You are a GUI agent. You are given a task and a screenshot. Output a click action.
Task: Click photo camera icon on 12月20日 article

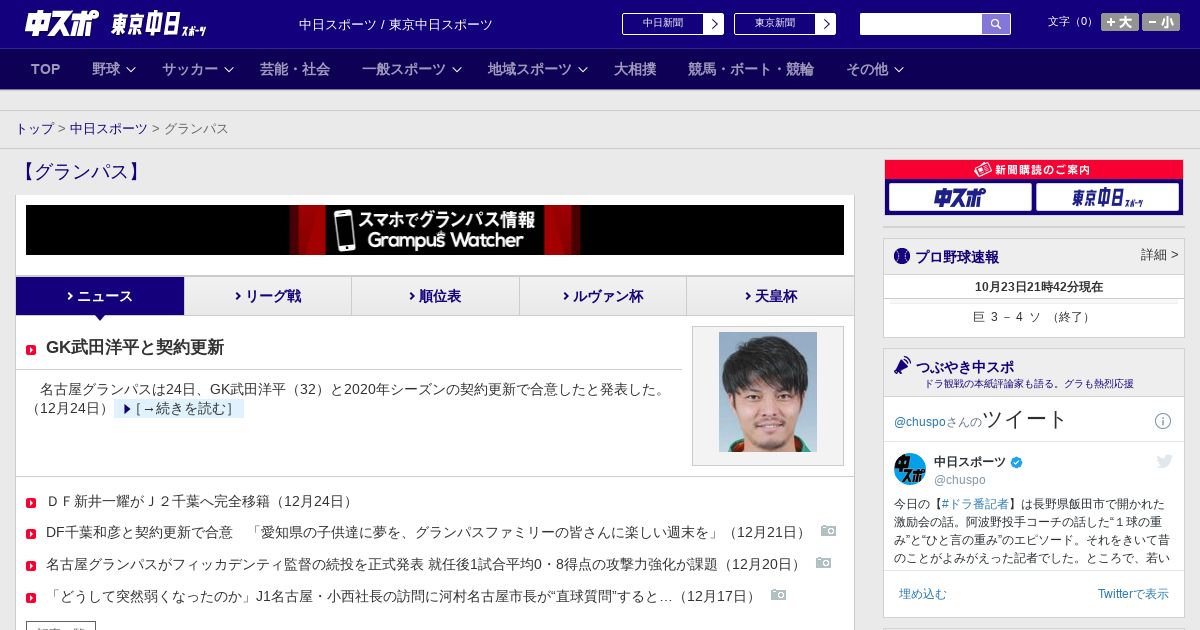point(823,563)
